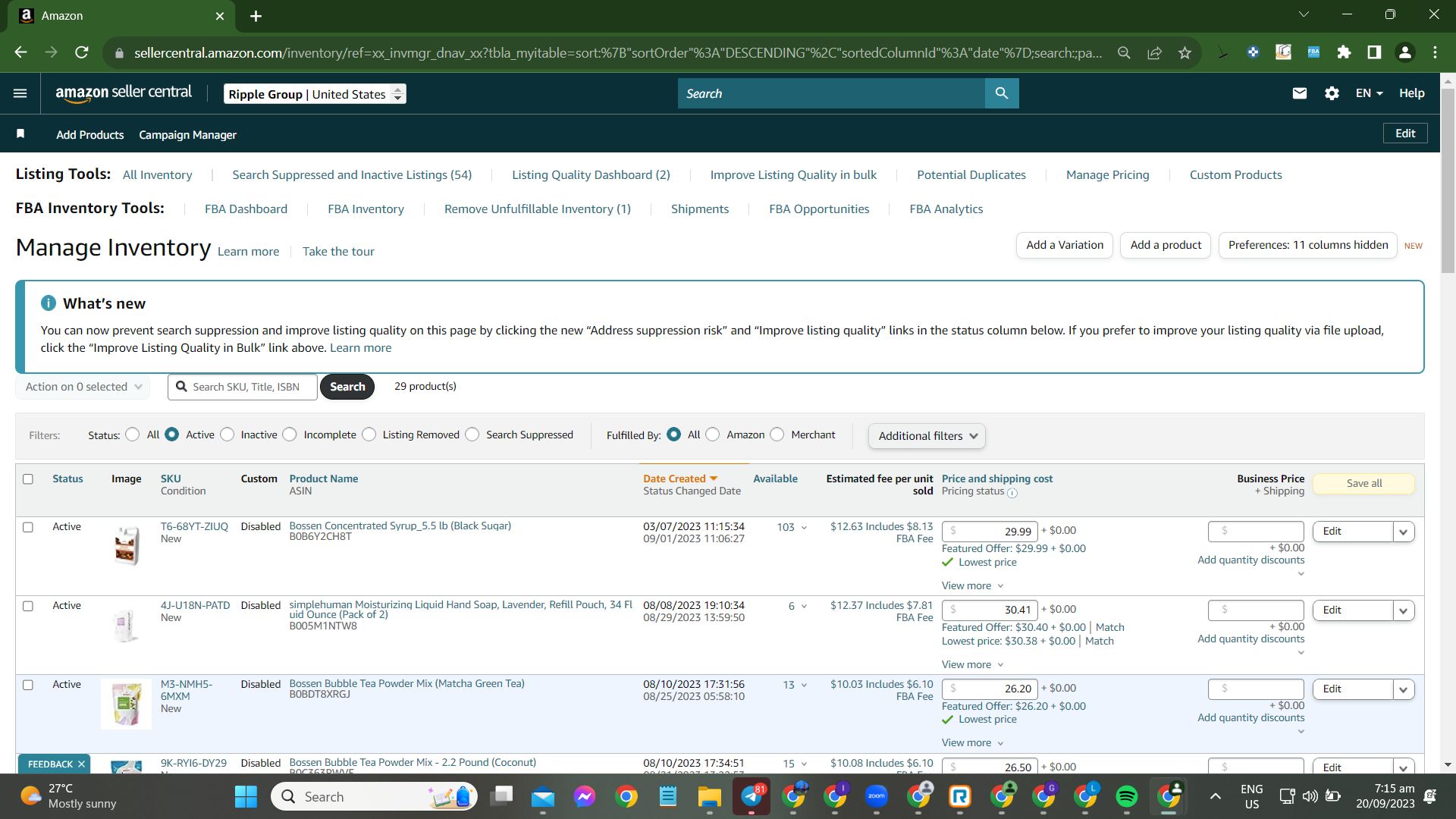Go back with the browser back arrow

tap(21, 52)
